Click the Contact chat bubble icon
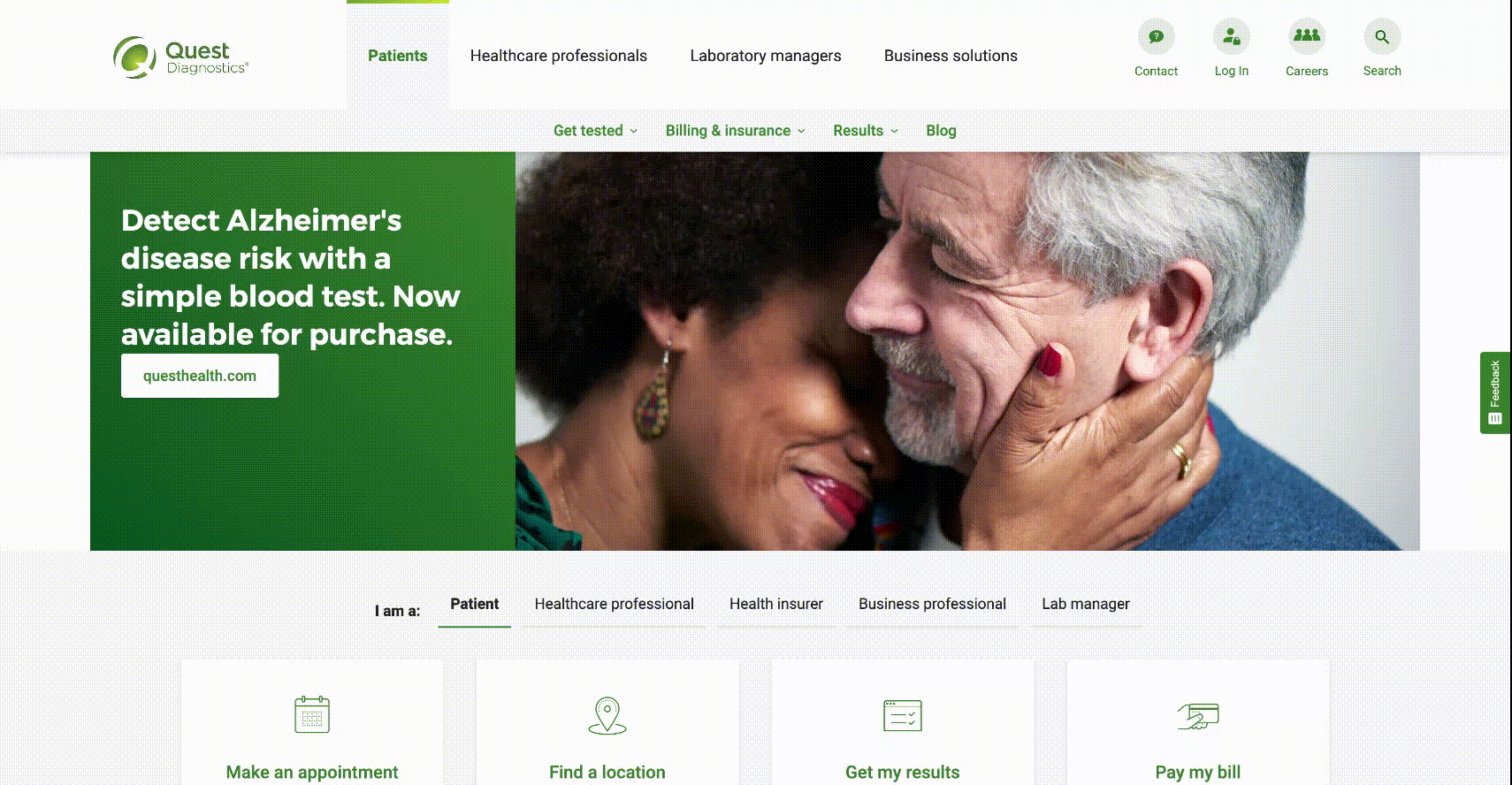This screenshot has height=785, width=1512. [x=1156, y=37]
